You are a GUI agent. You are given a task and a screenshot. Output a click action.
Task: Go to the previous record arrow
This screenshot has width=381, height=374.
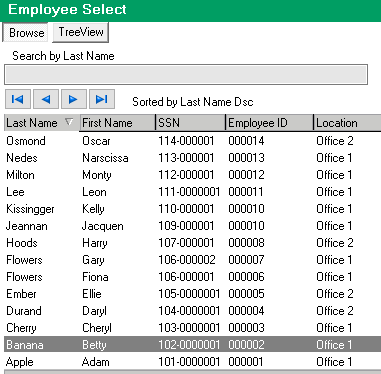46,99
